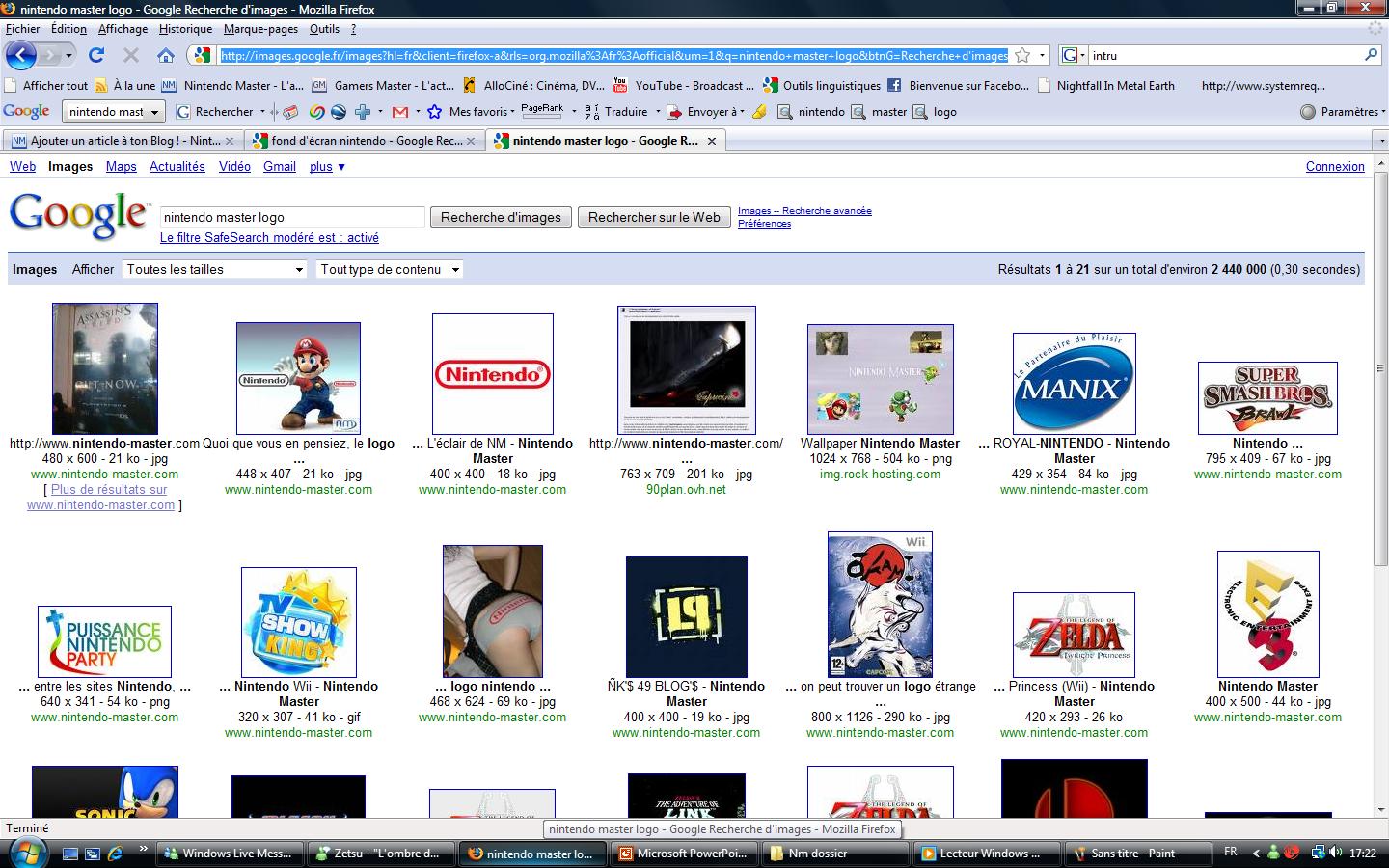
Task: Click 'Plus de résultats sur' nintendo-master link
Action: pos(108,489)
